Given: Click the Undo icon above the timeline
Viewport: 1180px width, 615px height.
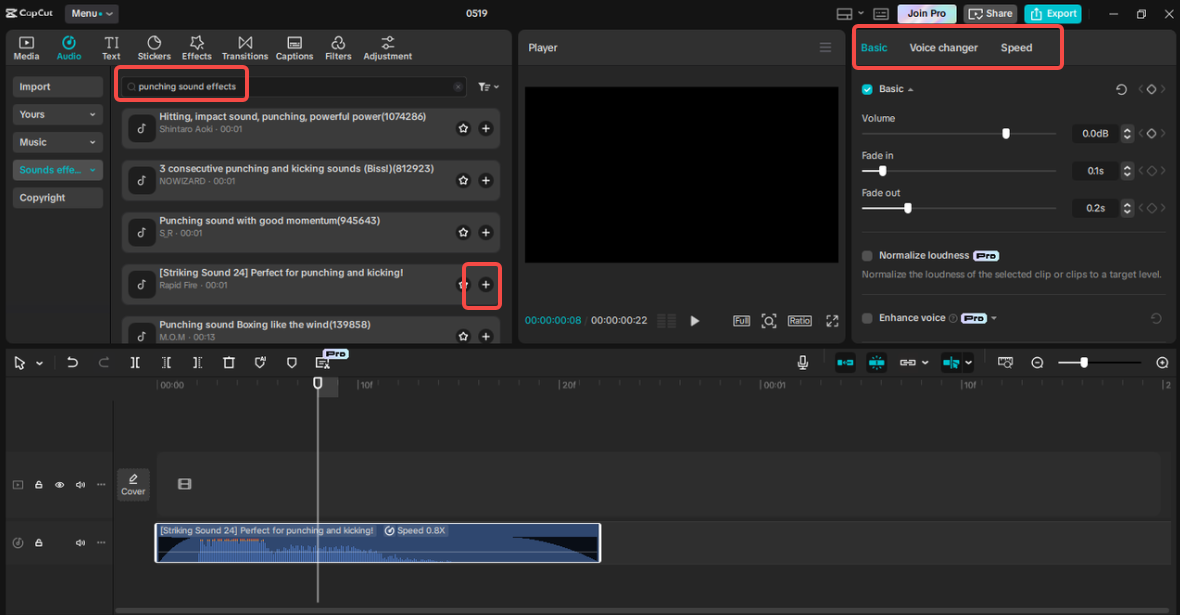Looking at the screenshot, I should [72, 362].
